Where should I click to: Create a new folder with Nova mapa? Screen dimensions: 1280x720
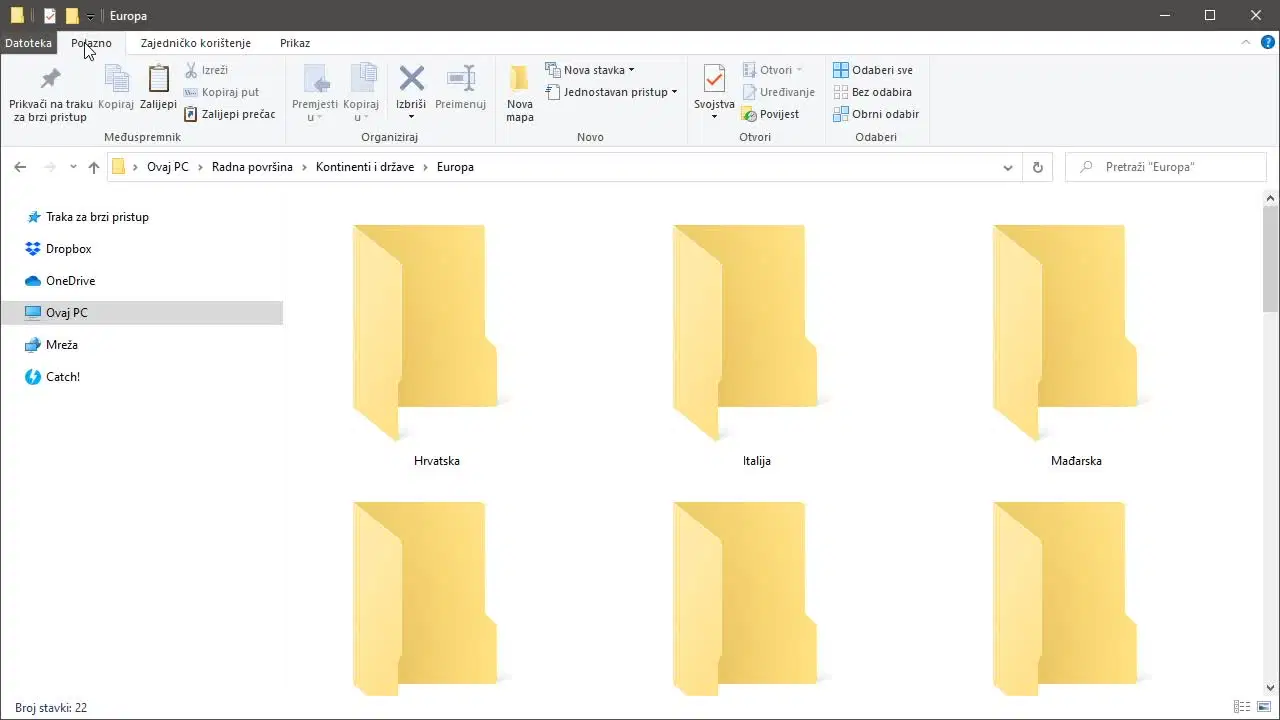(520, 93)
